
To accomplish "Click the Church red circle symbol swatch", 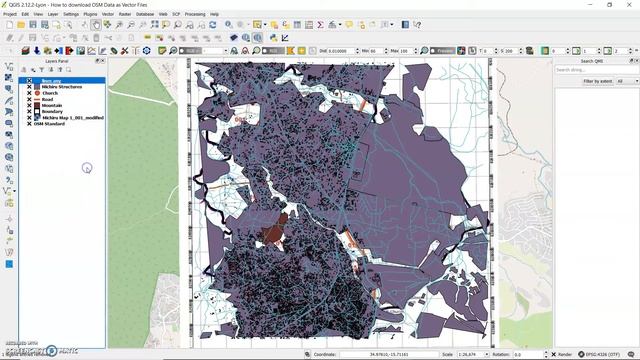I will (37, 93).
